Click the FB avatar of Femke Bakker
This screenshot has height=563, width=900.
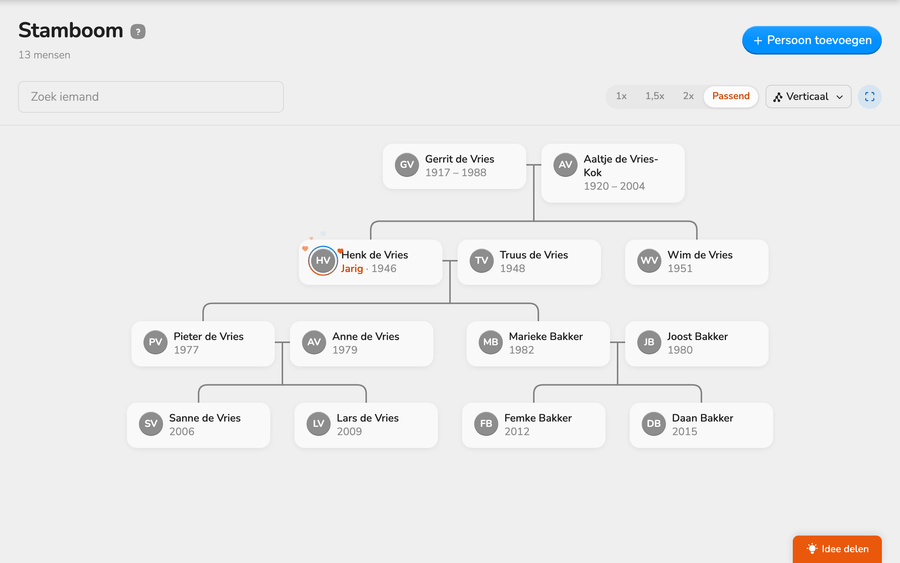(x=486, y=424)
